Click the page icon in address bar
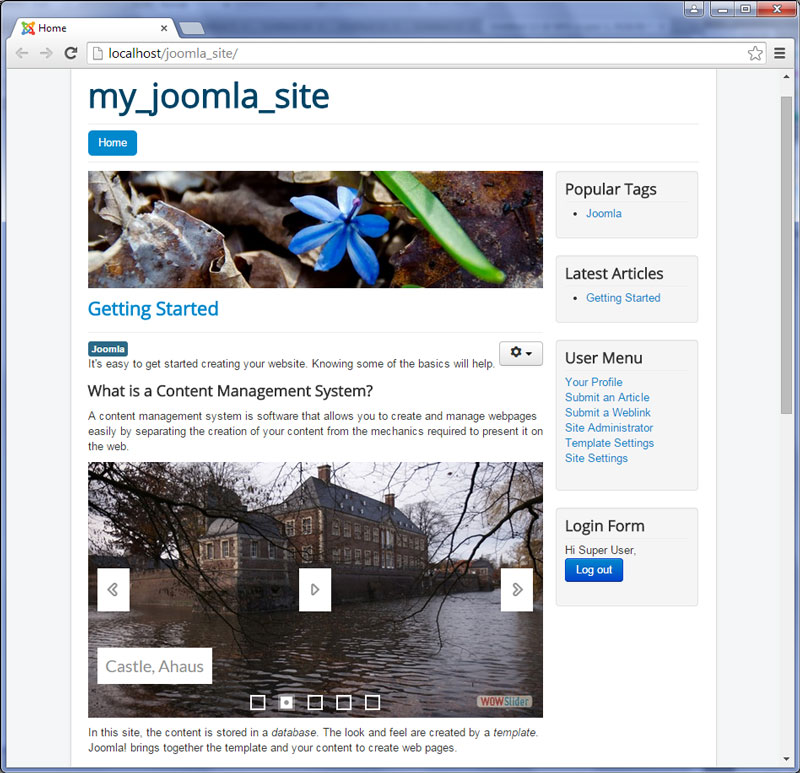The height and width of the screenshot is (773, 800). point(98,53)
